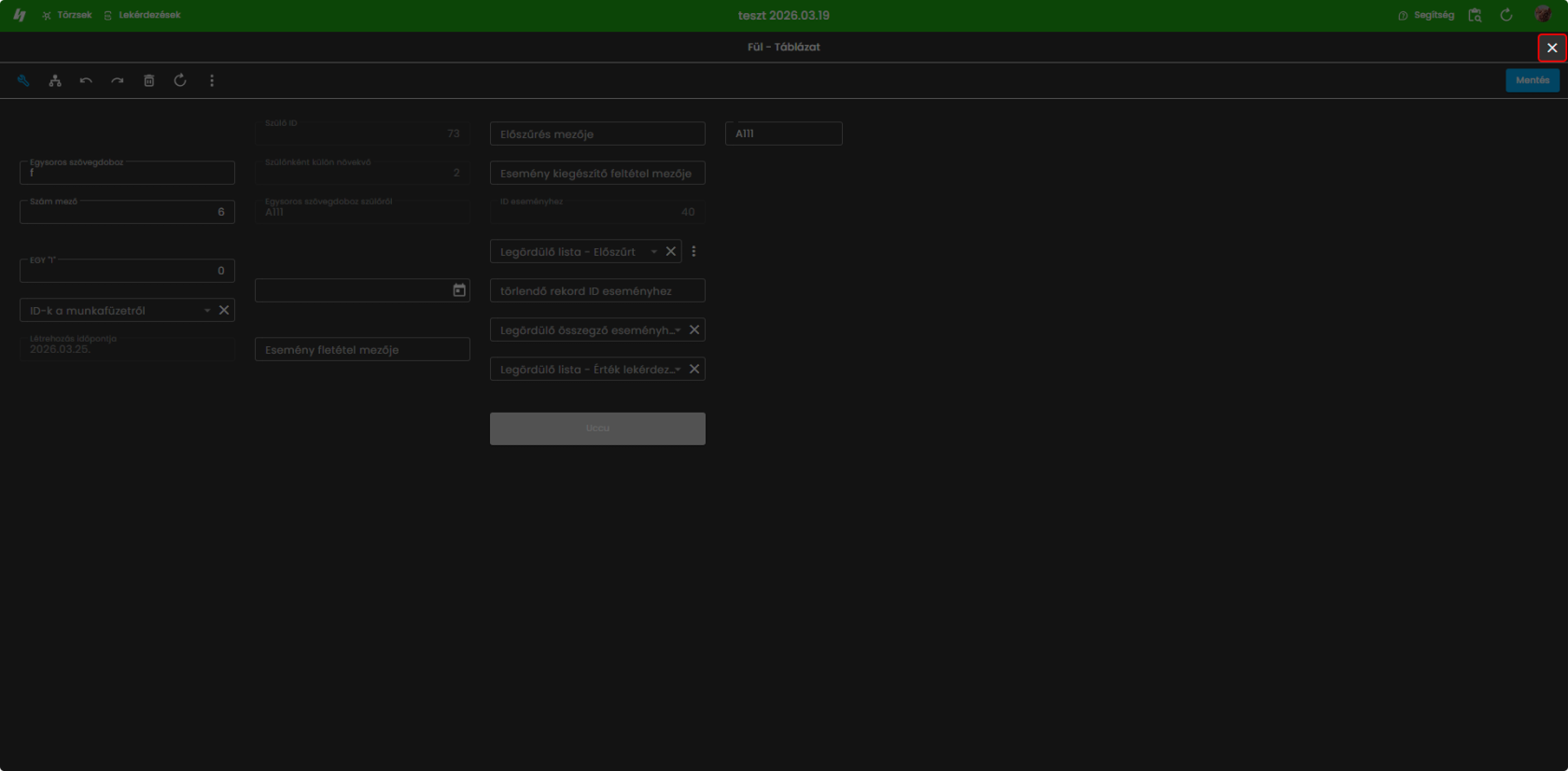This screenshot has height=771, width=1568.
Task: Open the calendar picker in the date field
Action: point(459,290)
